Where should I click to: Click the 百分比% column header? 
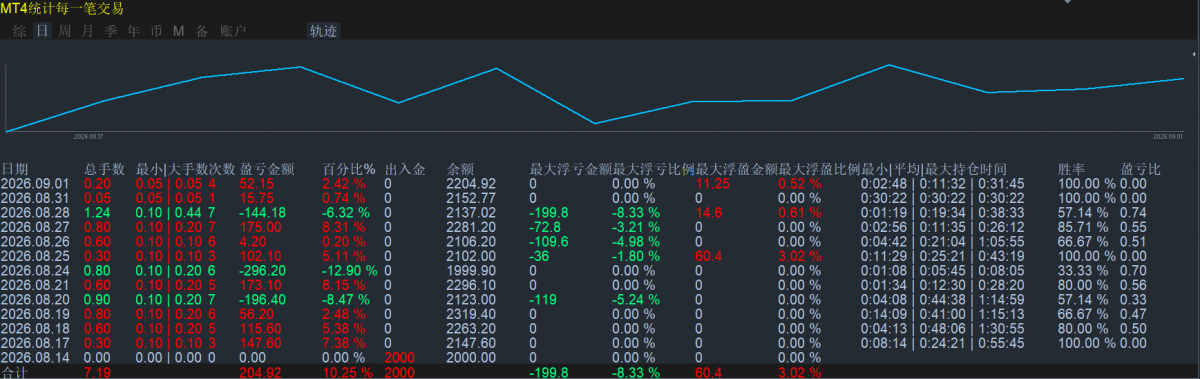(x=349, y=169)
